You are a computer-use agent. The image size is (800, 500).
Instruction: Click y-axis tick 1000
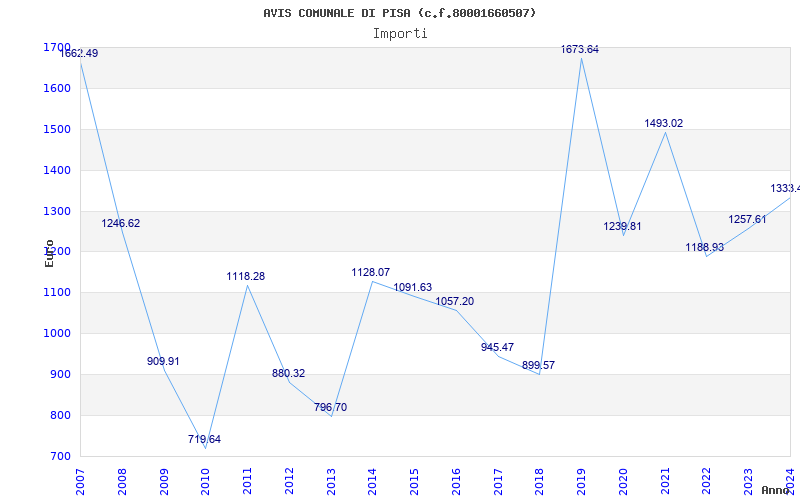(57, 333)
